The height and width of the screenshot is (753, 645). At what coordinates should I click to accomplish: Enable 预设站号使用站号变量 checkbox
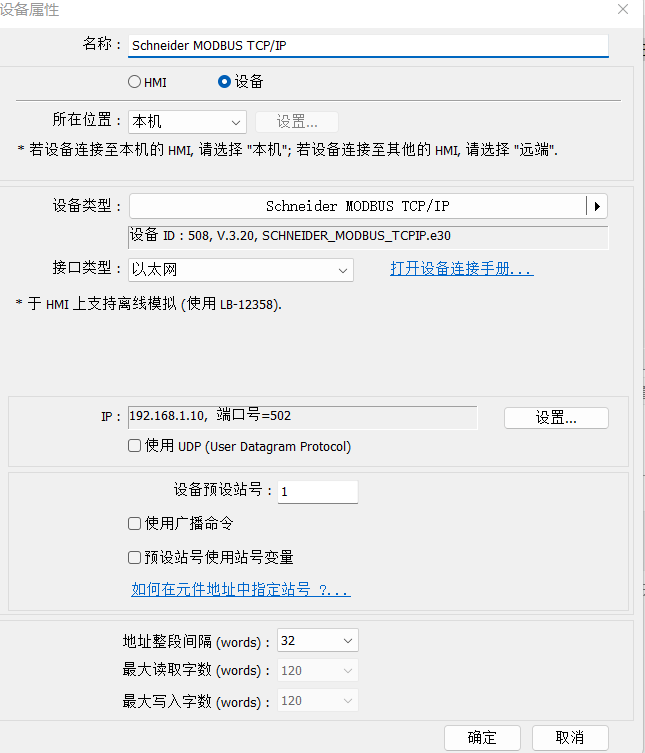134,557
